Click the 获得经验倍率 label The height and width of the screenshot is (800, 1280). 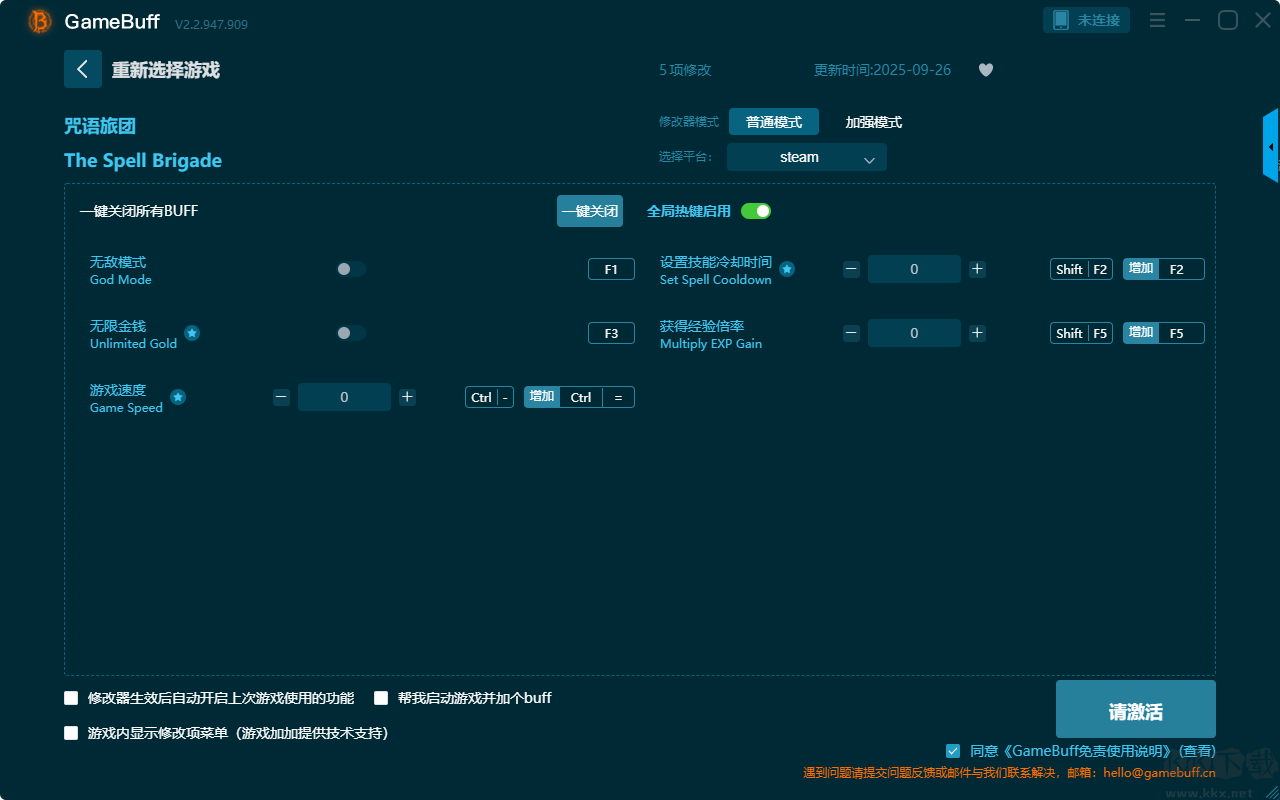click(702, 326)
